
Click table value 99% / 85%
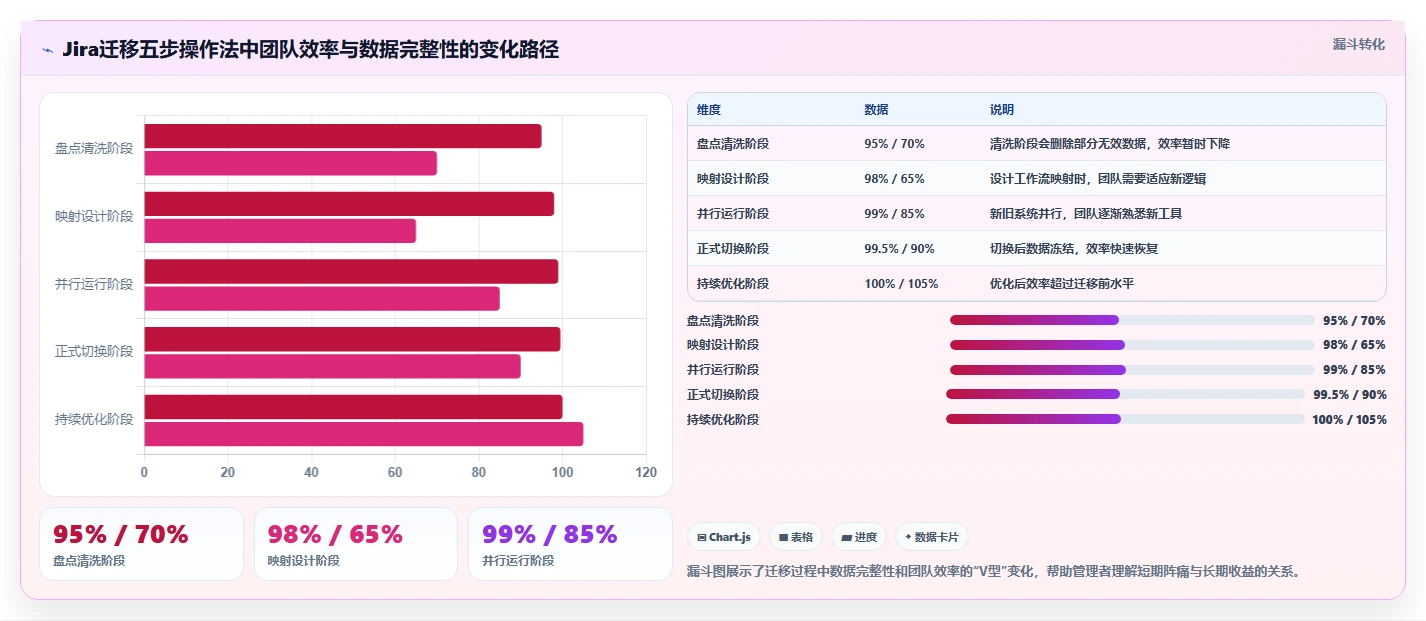coord(894,214)
